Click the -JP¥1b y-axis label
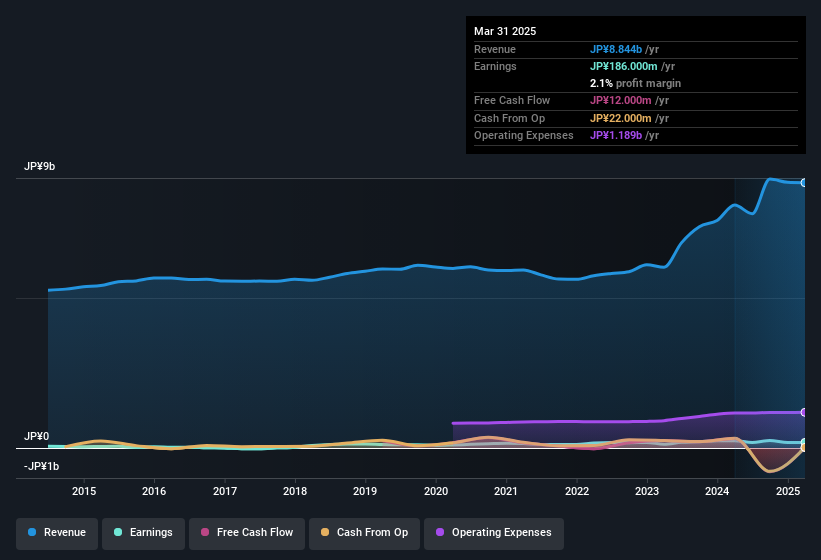821x560 pixels. point(41,466)
